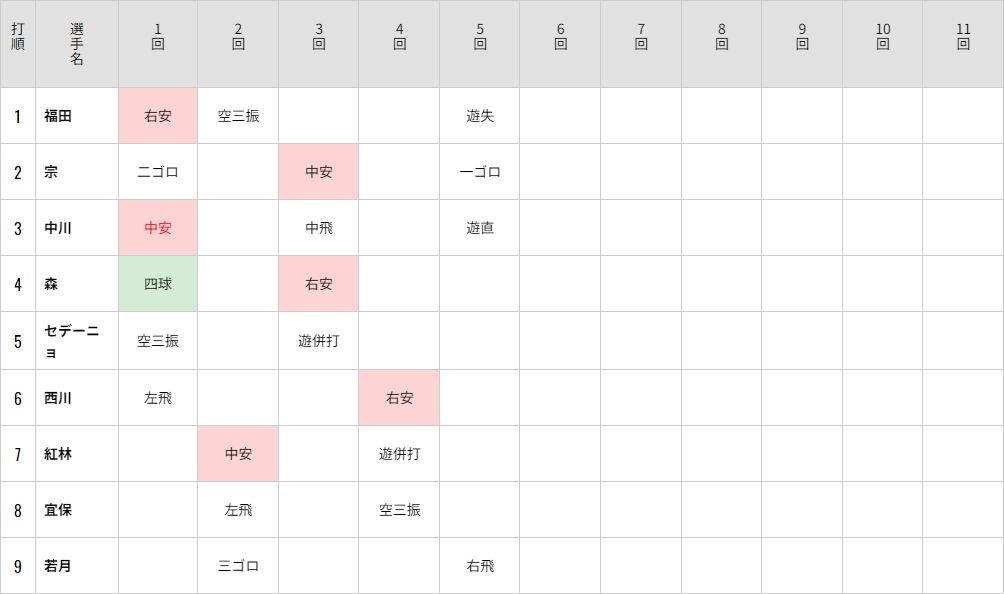Open player name セデーニョ

pos(71,341)
